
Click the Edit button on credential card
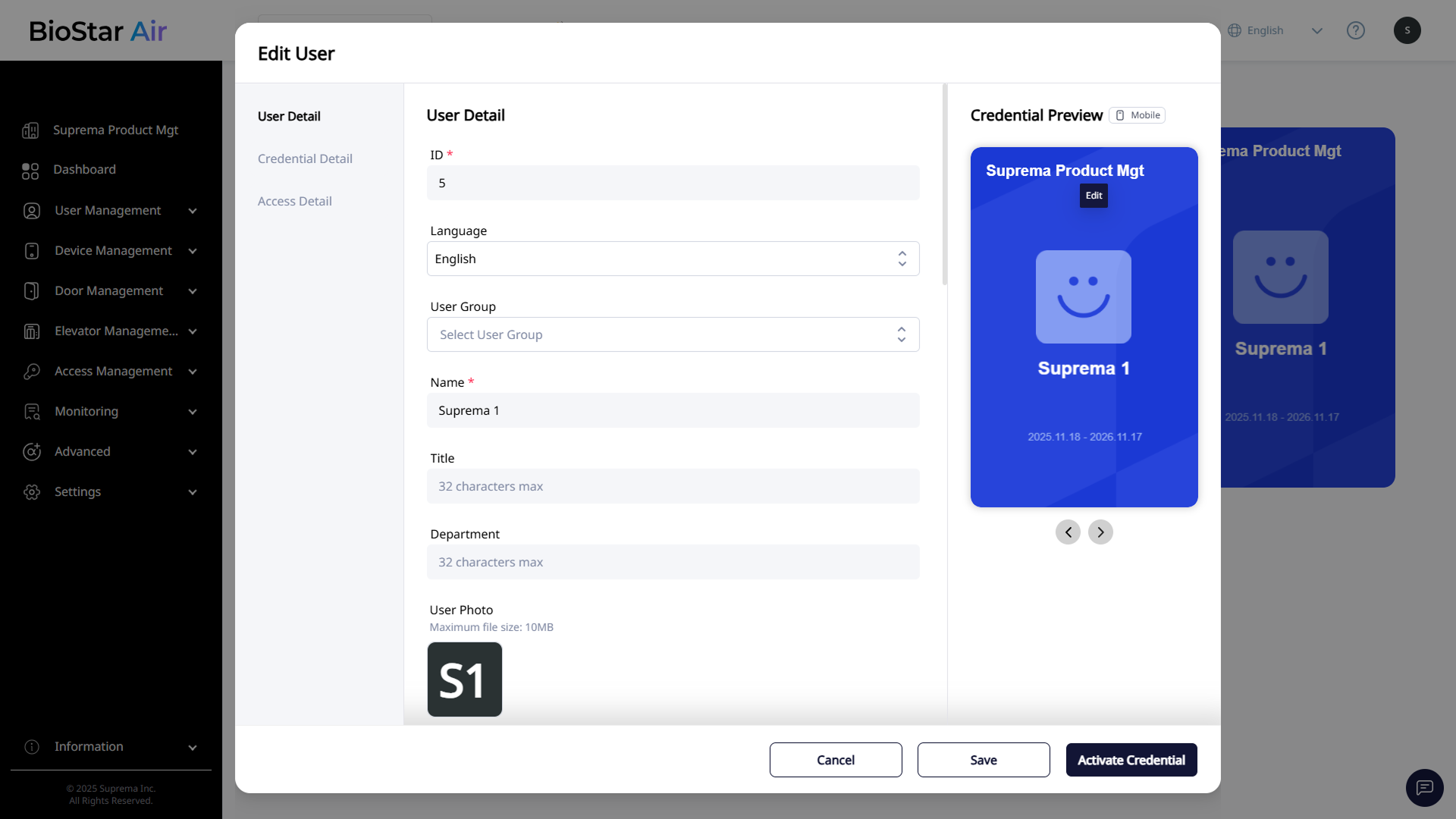[x=1094, y=196]
